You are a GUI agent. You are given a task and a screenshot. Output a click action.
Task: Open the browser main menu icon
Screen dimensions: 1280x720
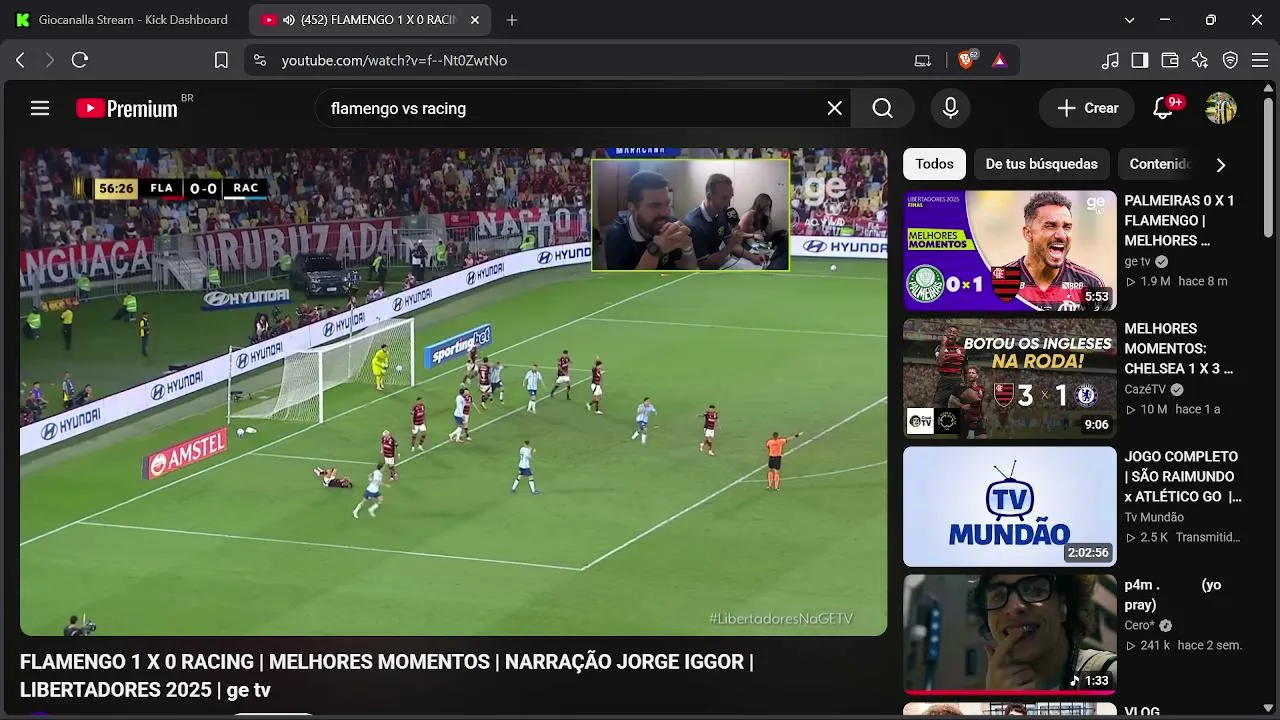1260,60
